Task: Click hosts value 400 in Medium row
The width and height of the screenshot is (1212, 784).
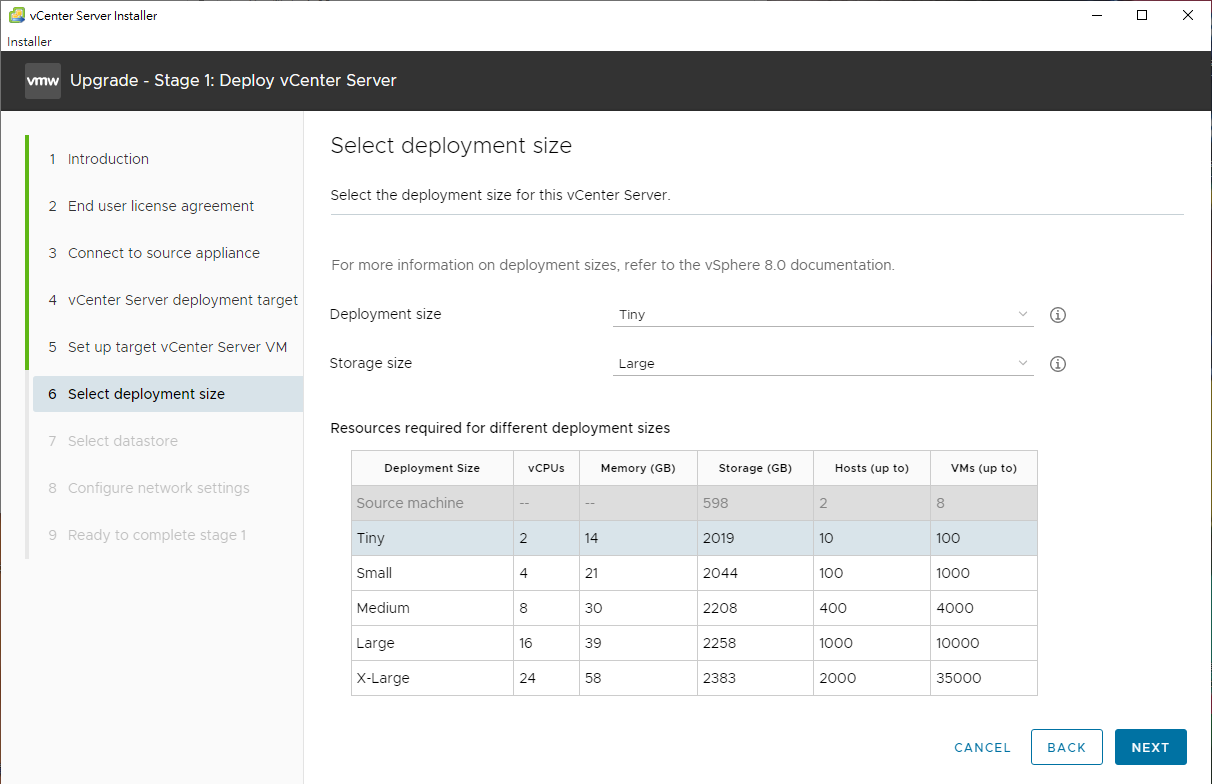Action: coord(833,608)
